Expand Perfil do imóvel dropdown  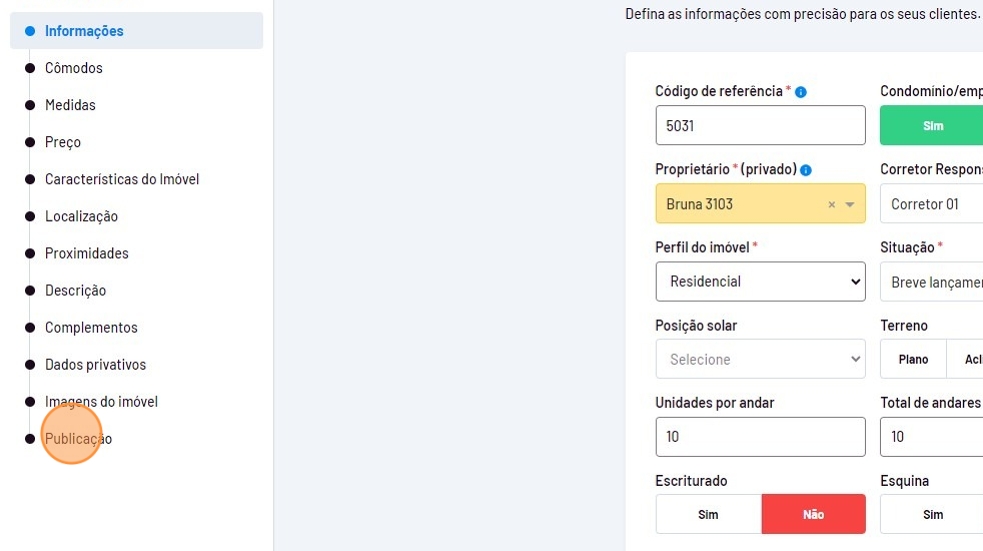pos(760,282)
